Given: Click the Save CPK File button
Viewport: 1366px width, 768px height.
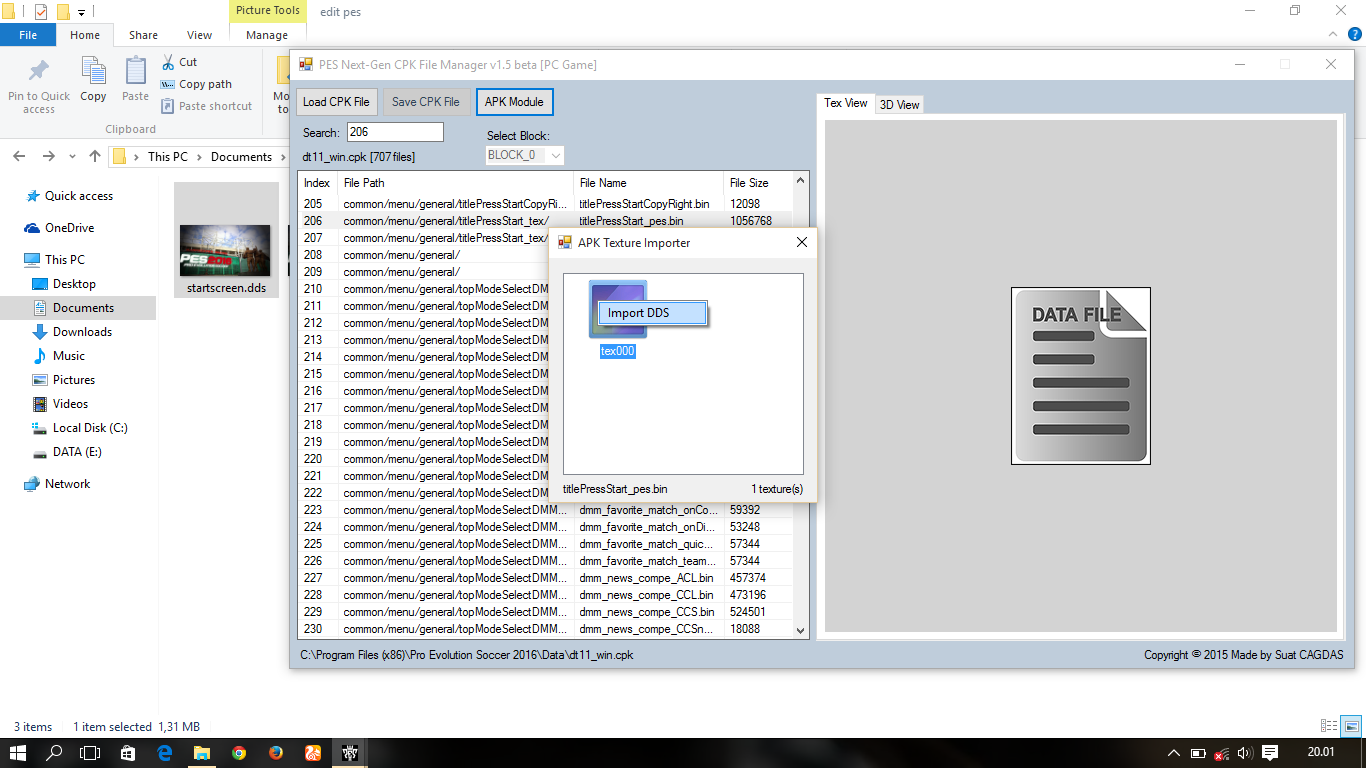Looking at the screenshot, I should tap(426, 102).
